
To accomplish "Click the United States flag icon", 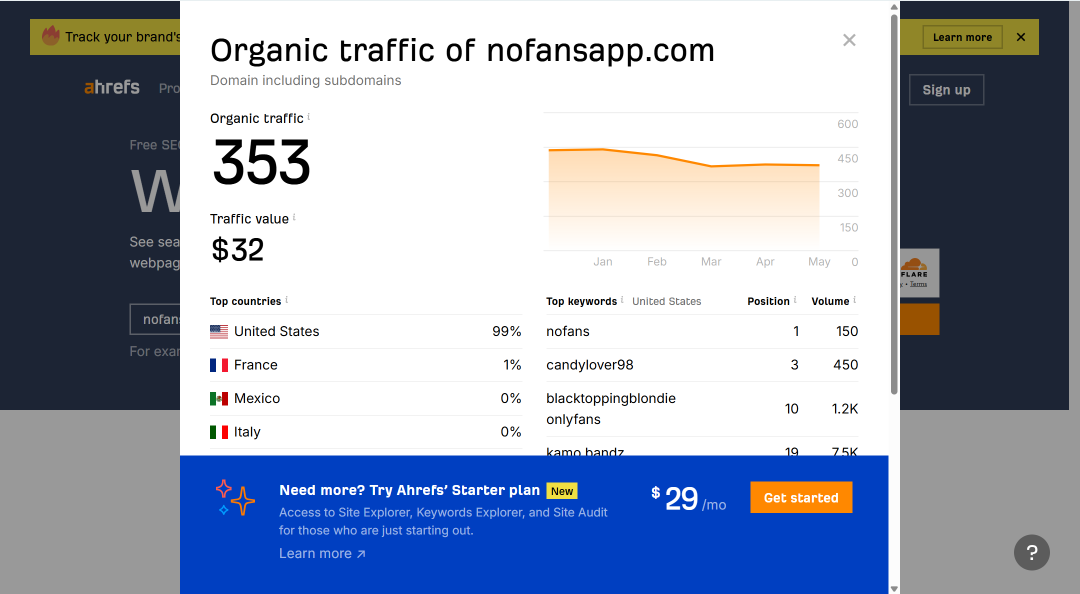I will (x=219, y=331).
